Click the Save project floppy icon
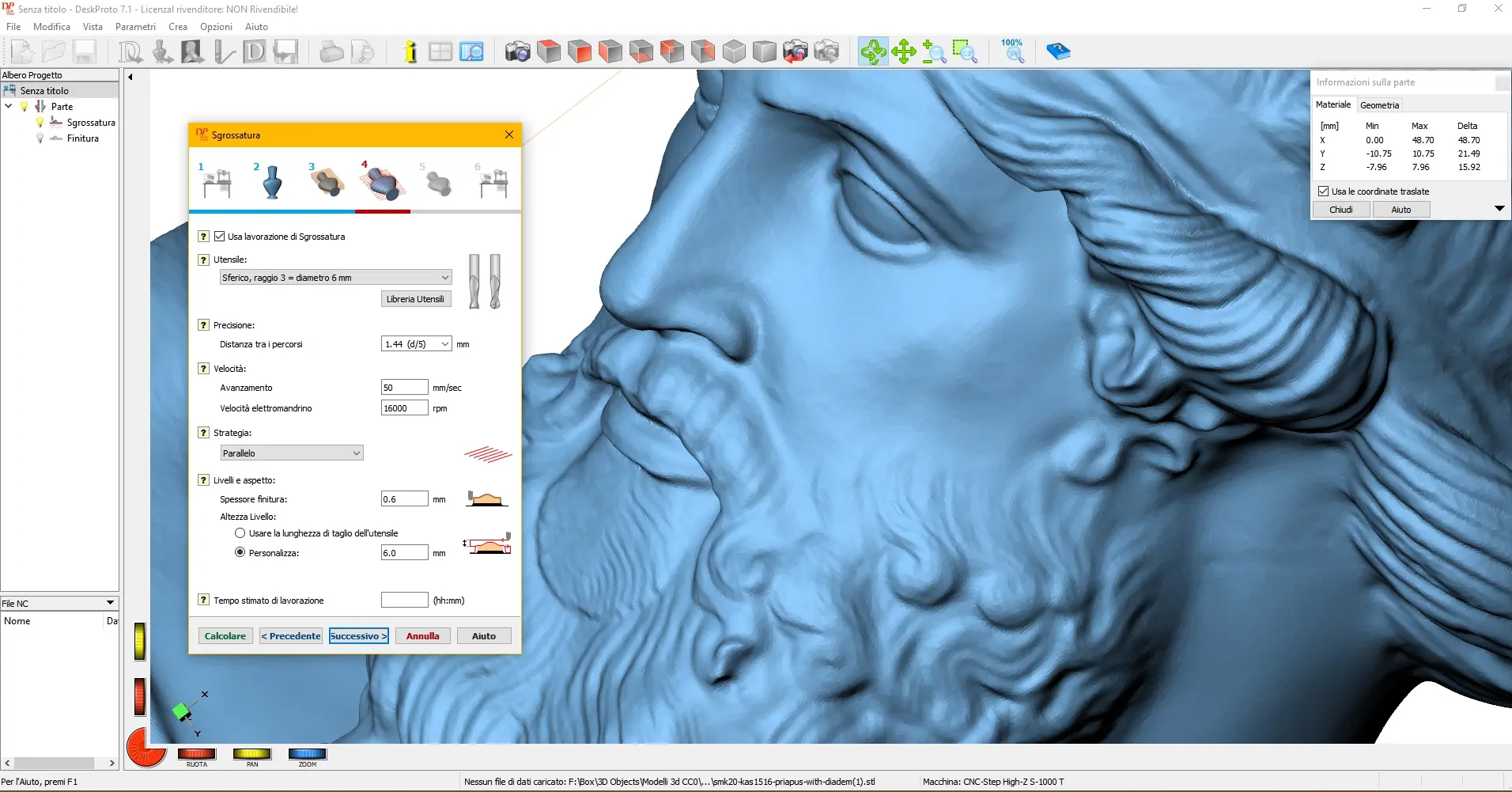Screen dimensions: 1512x792 (85, 52)
